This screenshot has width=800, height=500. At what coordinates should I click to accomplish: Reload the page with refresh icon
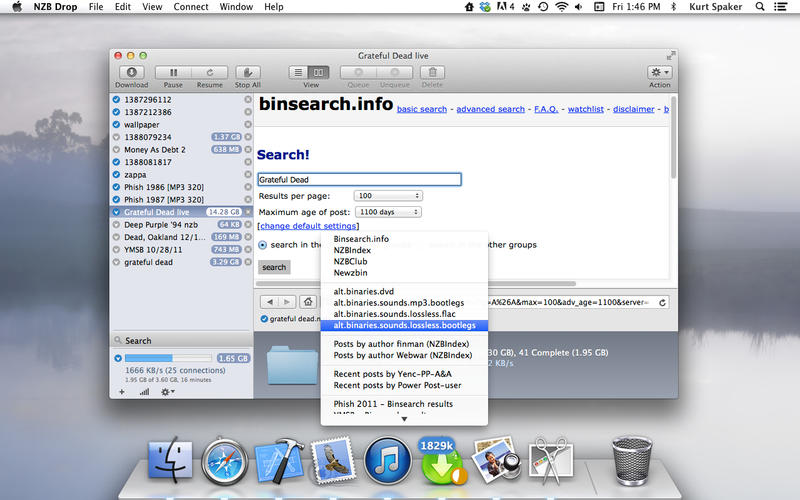tap(662, 303)
